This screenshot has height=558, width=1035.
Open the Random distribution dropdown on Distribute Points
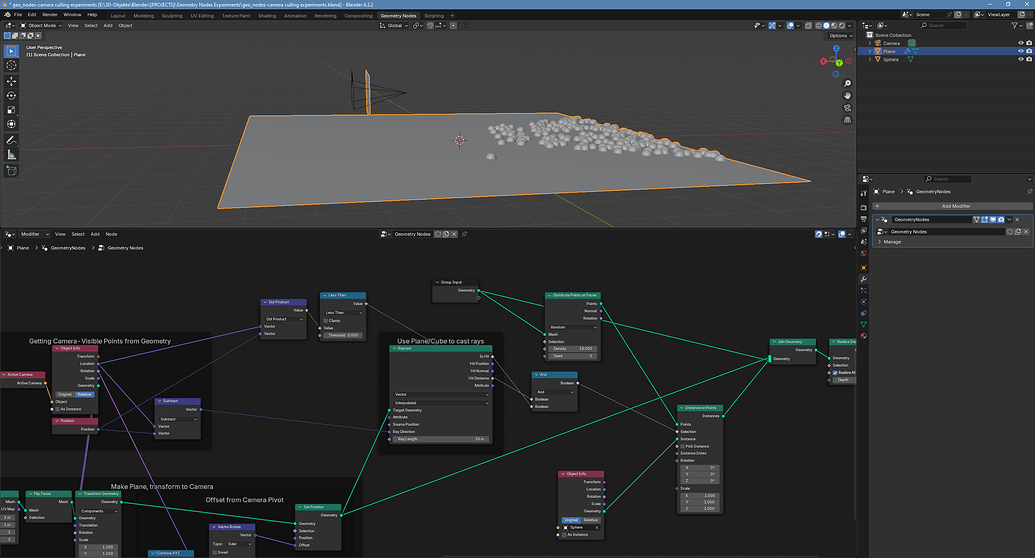click(x=573, y=327)
